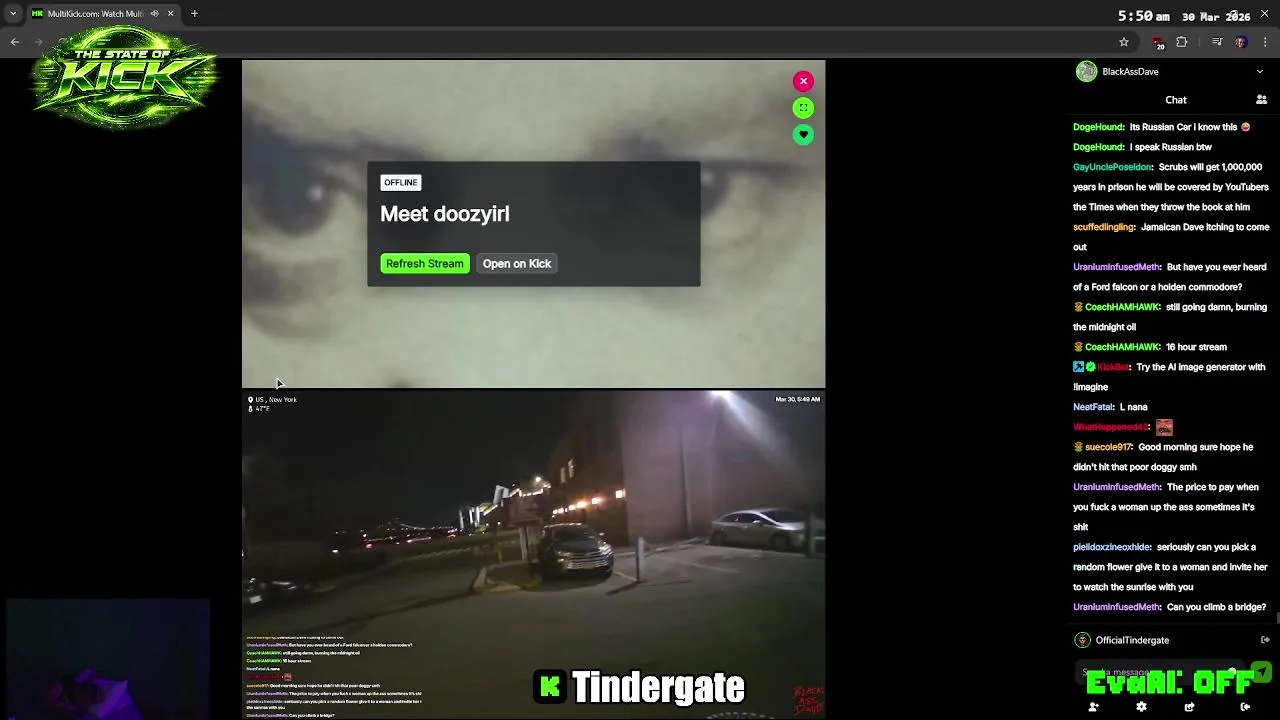The image size is (1280, 720).
Task: Mute the MultiKick tab audio icon
Action: click(154, 14)
